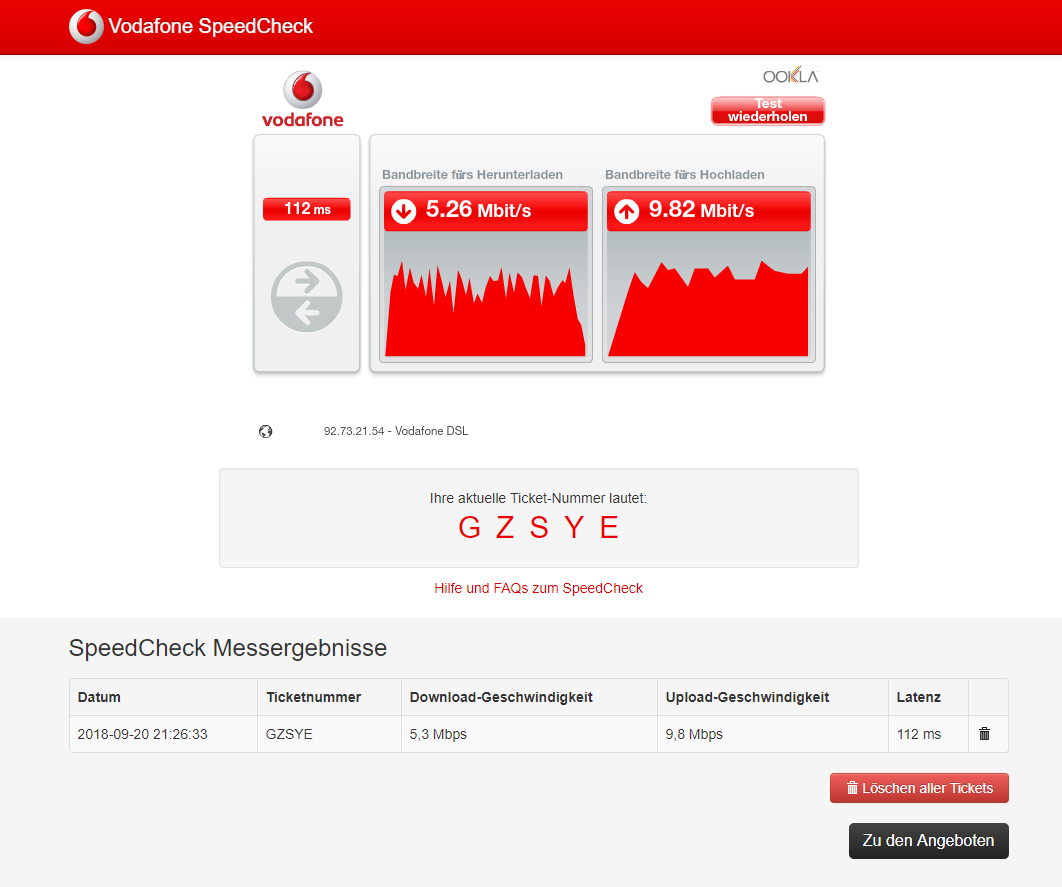Open the OOKLA logo link

[790, 75]
